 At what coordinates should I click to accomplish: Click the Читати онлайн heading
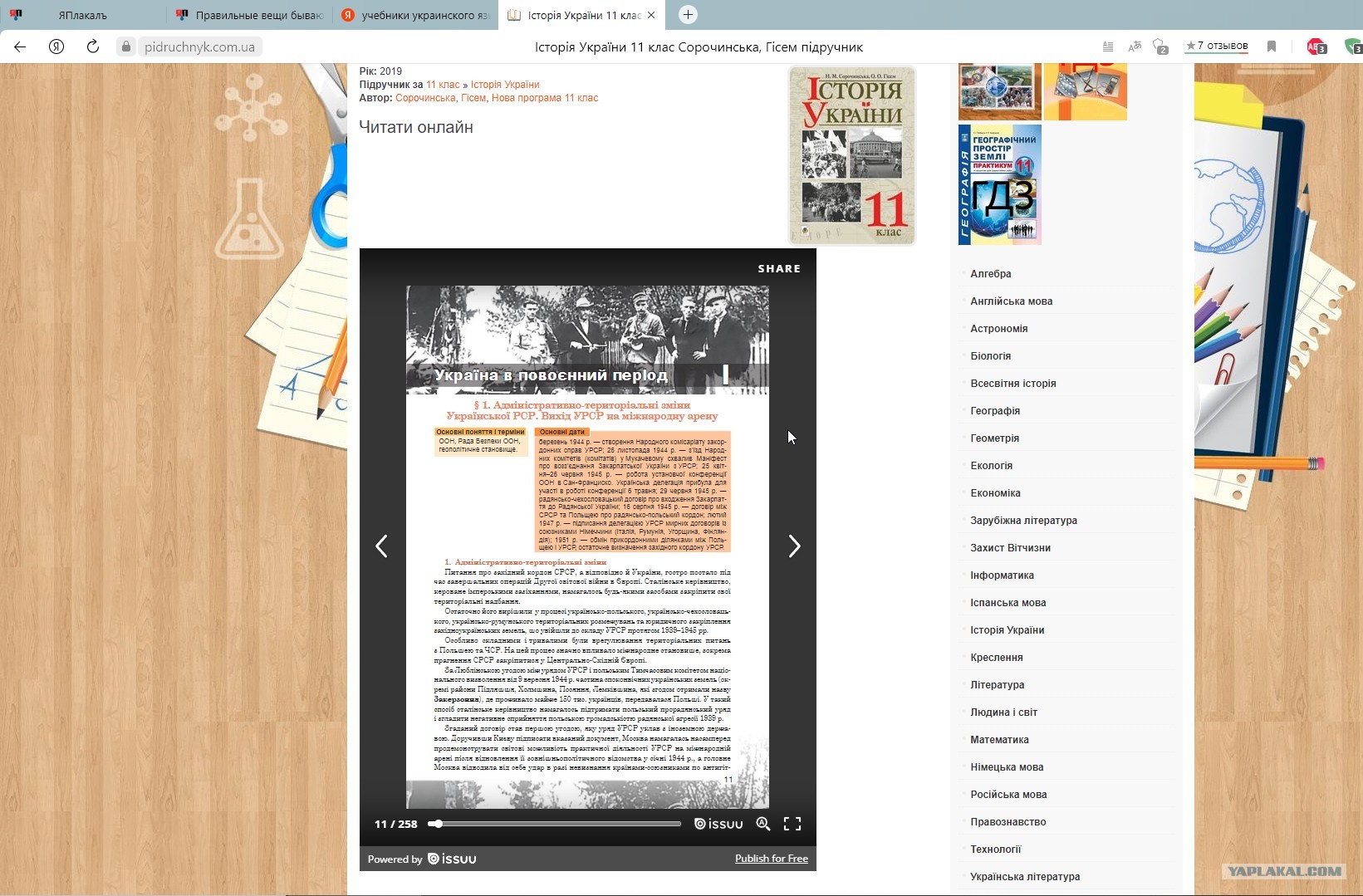(x=415, y=127)
